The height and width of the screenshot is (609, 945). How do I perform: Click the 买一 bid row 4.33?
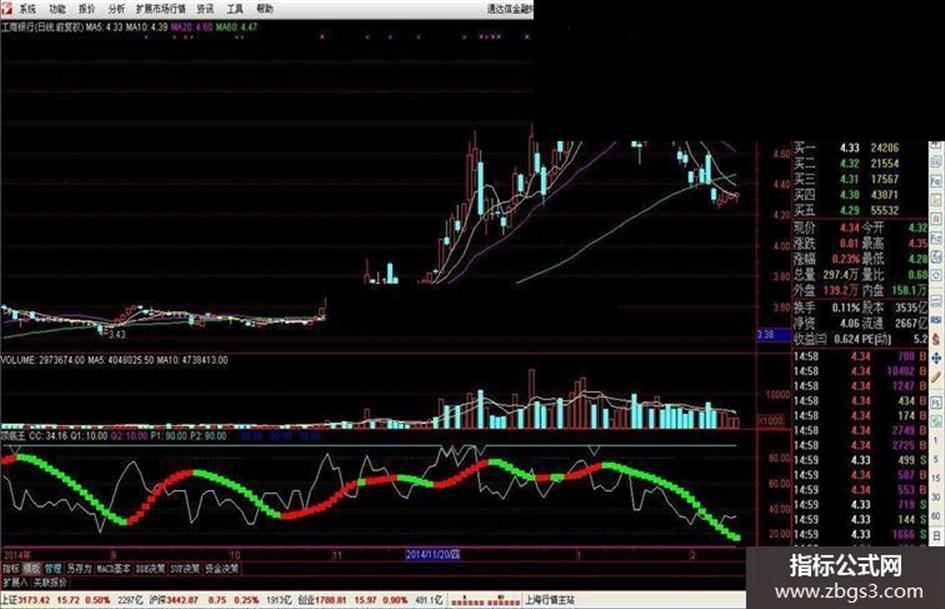847,148
